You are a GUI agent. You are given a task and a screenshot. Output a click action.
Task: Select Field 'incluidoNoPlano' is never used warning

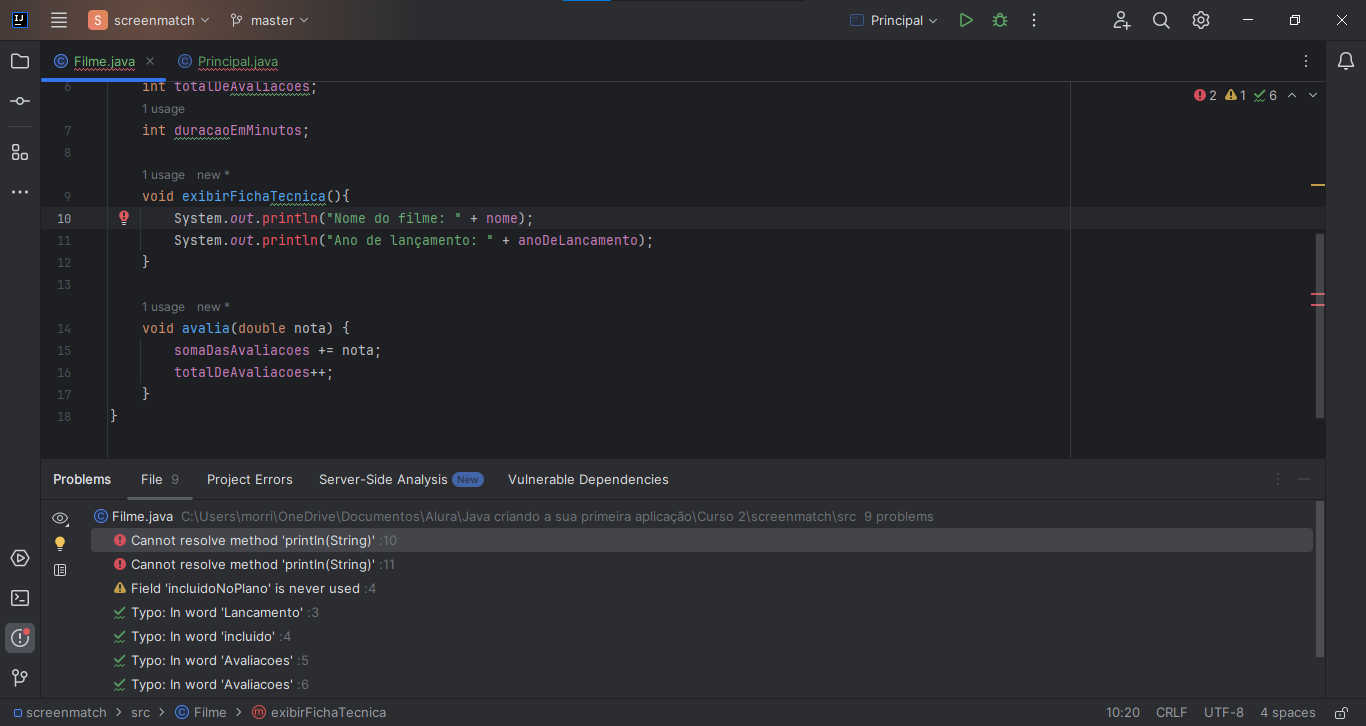[701, 588]
